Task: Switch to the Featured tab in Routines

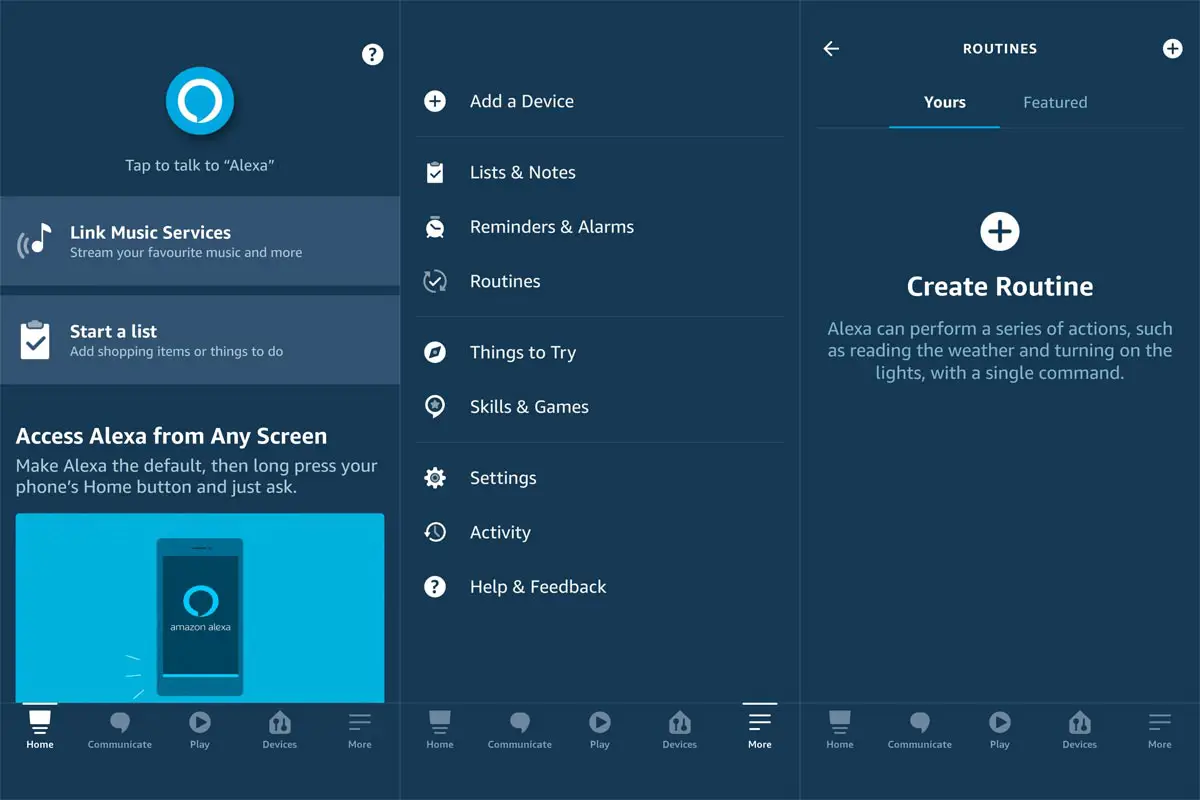Action: point(1055,102)
